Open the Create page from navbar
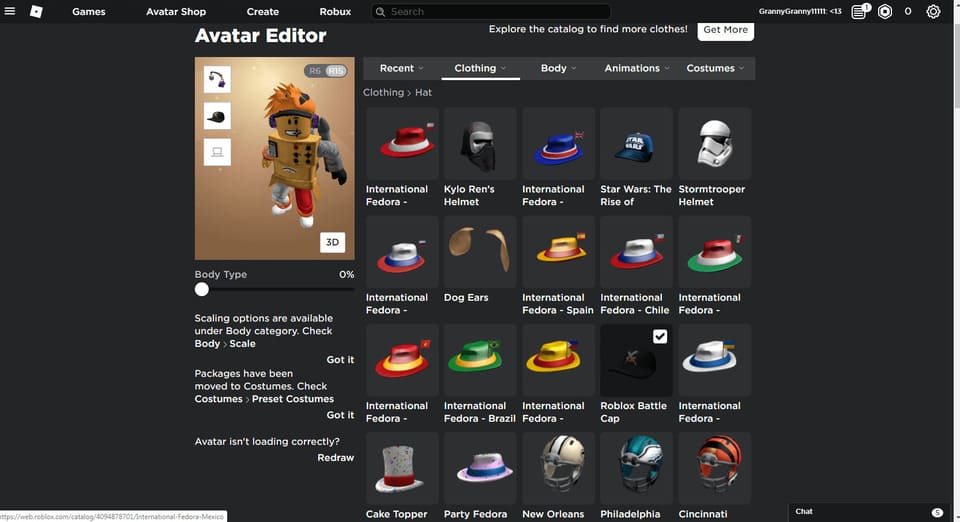Screen dimensions: 960x522 [x=263, y=12]
